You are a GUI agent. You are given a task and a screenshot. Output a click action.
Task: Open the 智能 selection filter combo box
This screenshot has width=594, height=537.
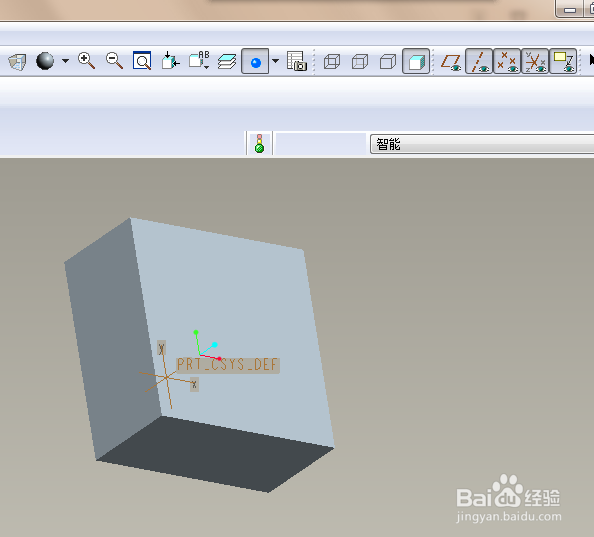click(x=482, y=144)
